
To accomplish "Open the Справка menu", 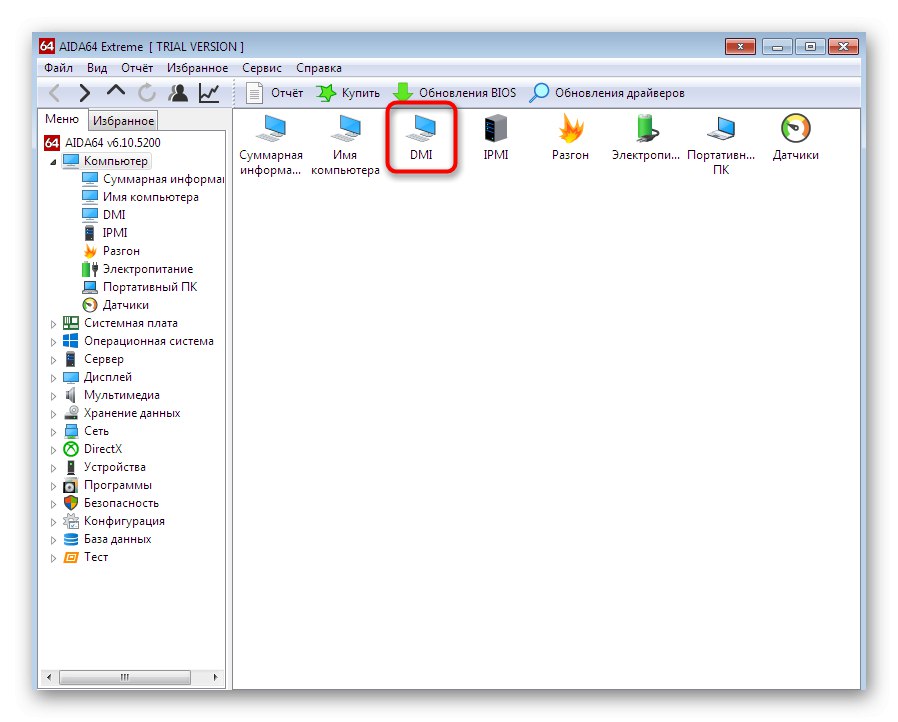I will (x=319, y=68).
